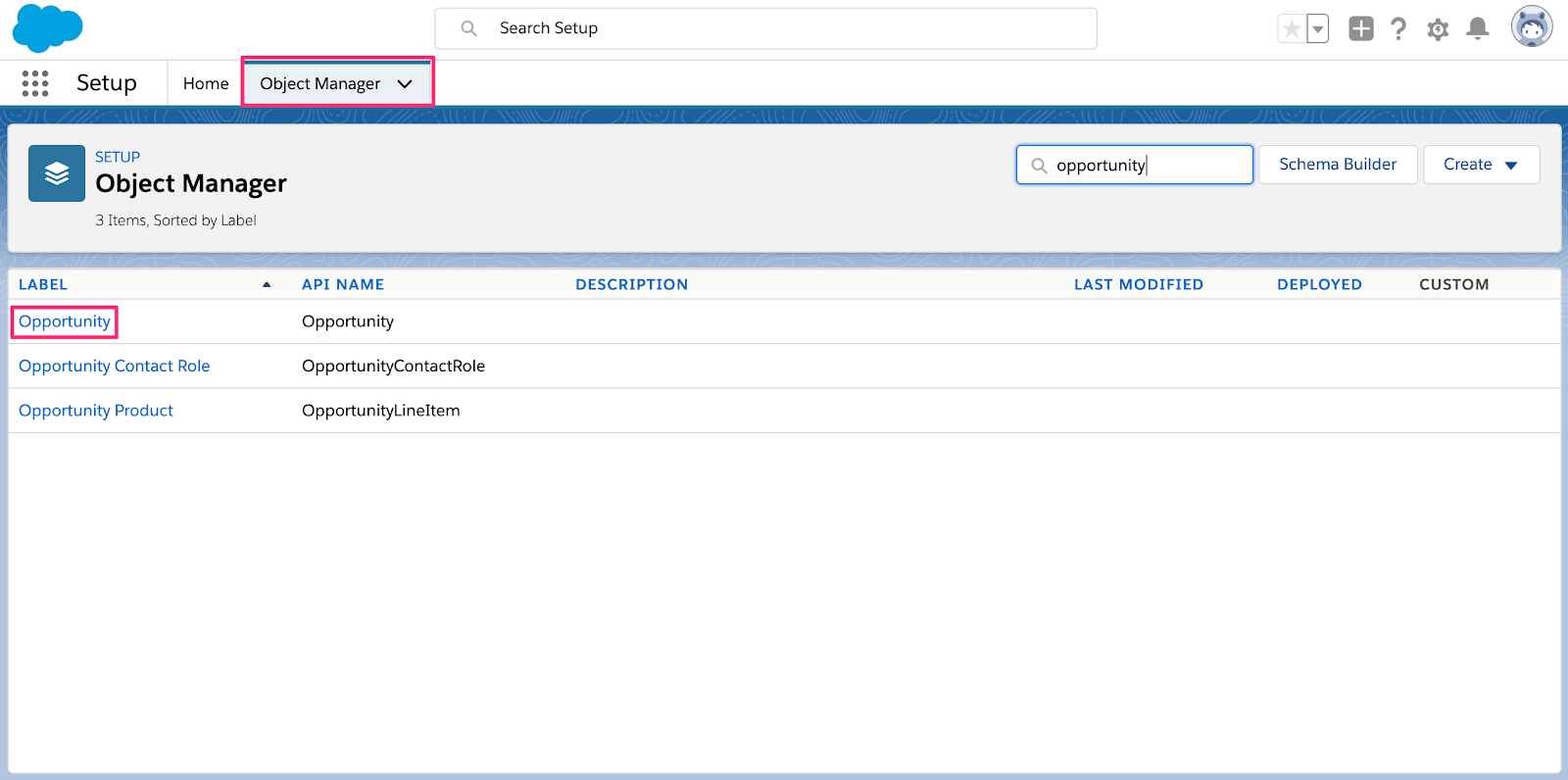The width and height of the screenshot is (1568, 780).
Task: Click the Salesforce cloud logo
Action: (47, 28)
